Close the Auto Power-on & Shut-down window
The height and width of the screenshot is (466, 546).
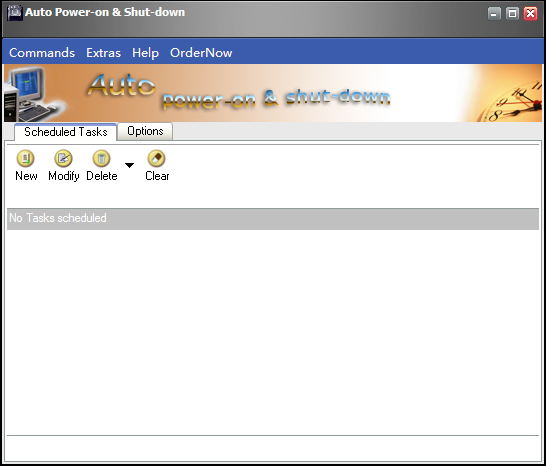coord(530,14)
